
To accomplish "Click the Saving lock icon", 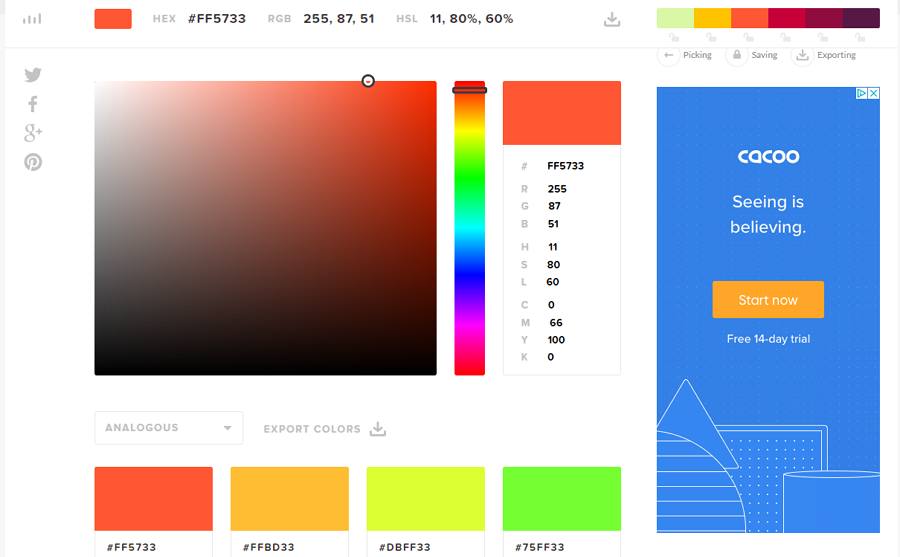I will point(736,55).
